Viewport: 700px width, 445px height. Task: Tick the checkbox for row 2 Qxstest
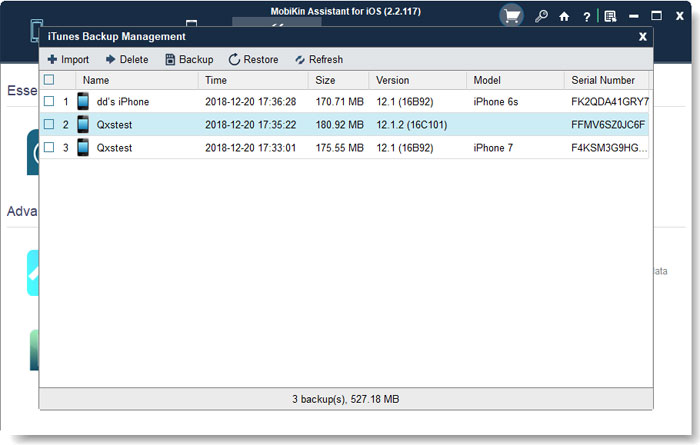[49, 125]
